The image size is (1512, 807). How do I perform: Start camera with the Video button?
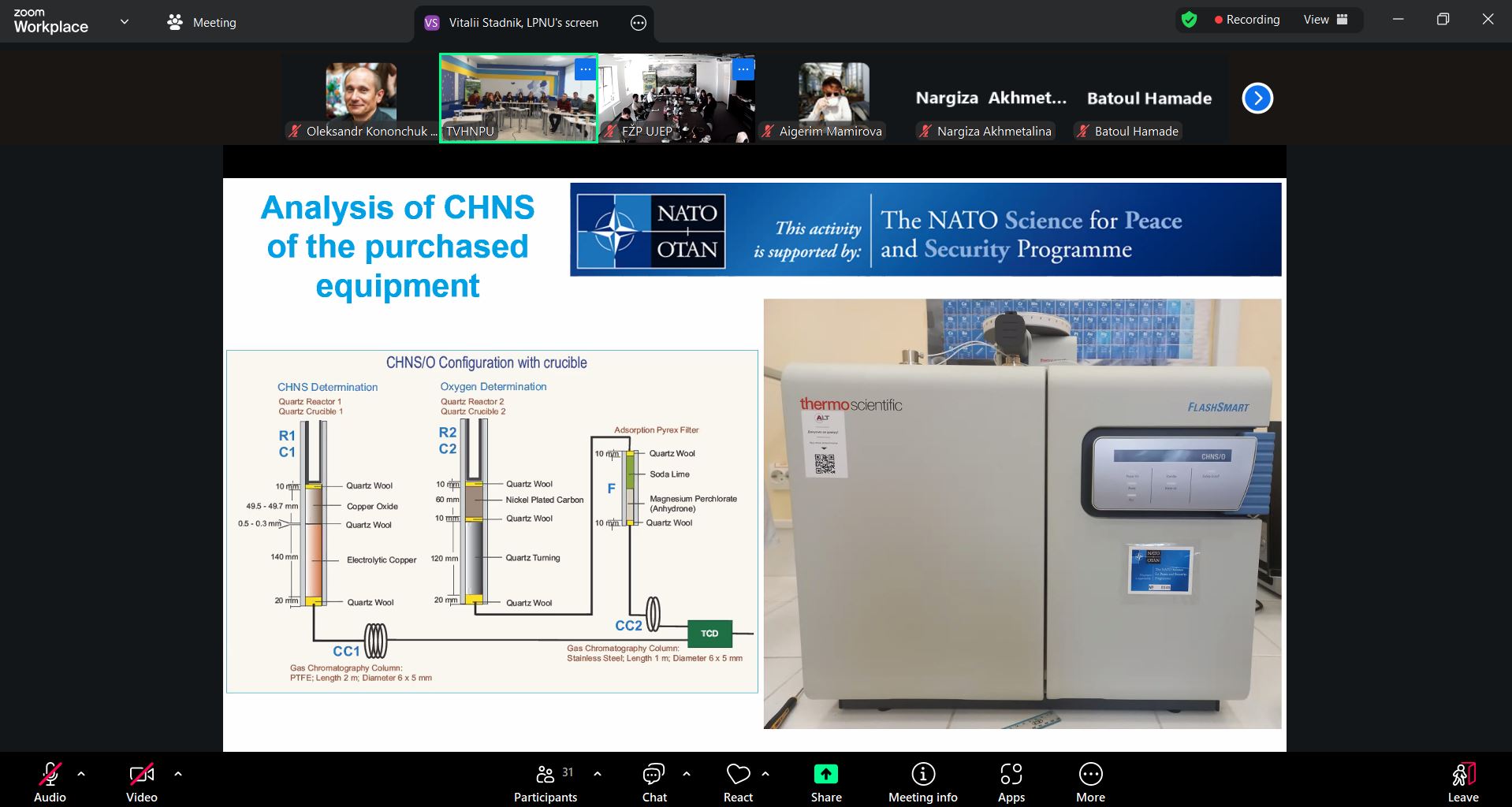tap(142, 783)
